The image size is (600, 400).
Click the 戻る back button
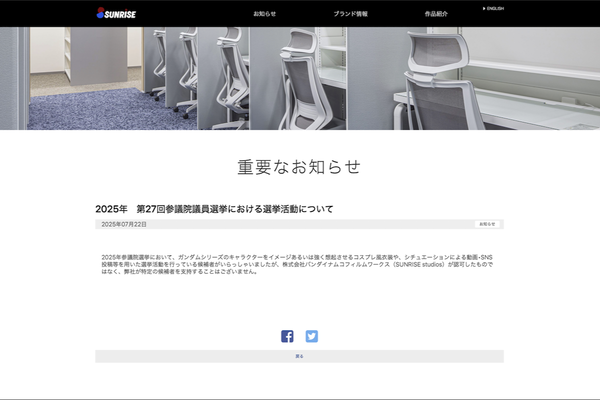(x=299, y=356)
